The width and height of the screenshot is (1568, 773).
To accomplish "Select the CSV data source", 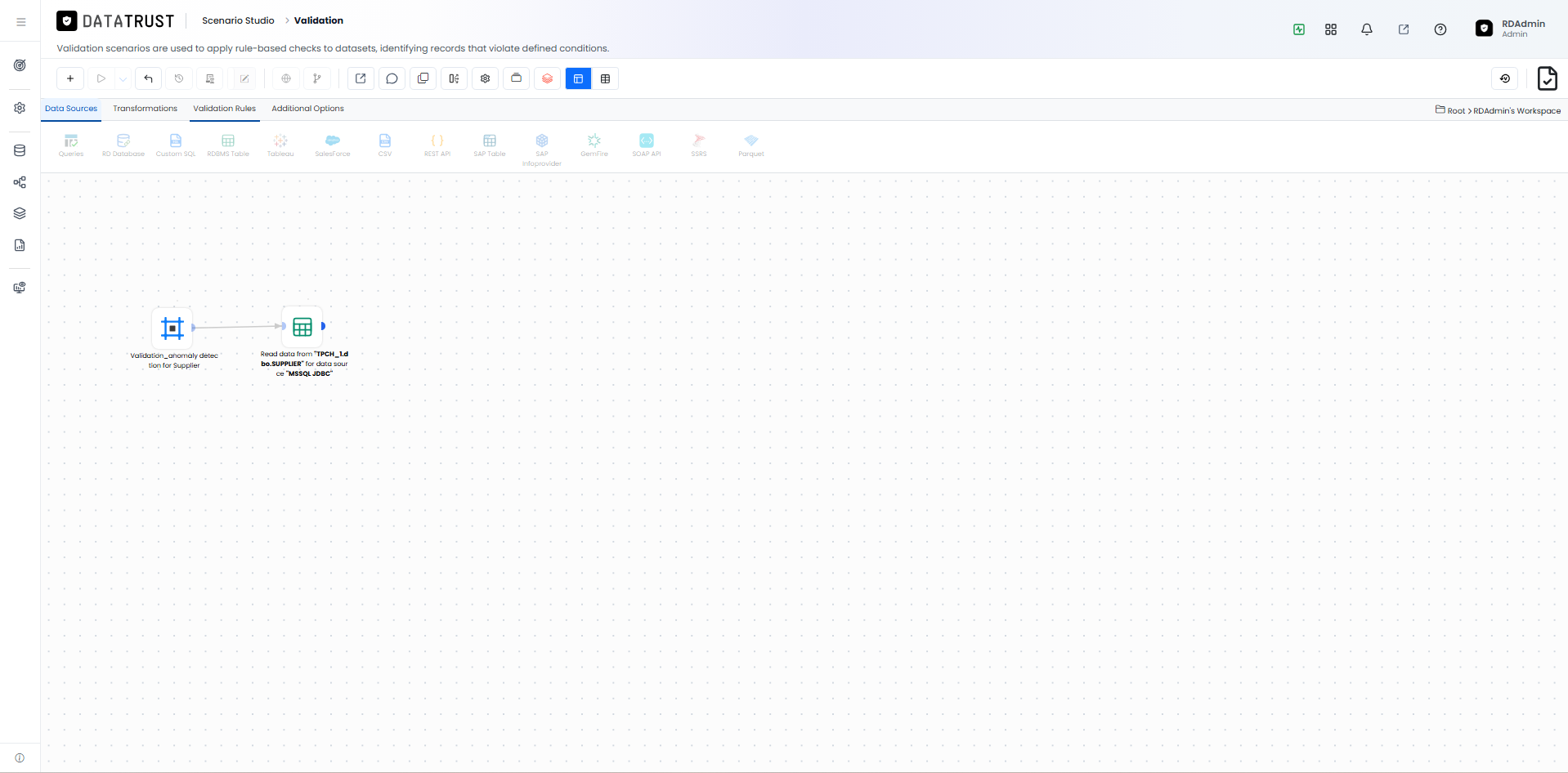I will [385, 145].
